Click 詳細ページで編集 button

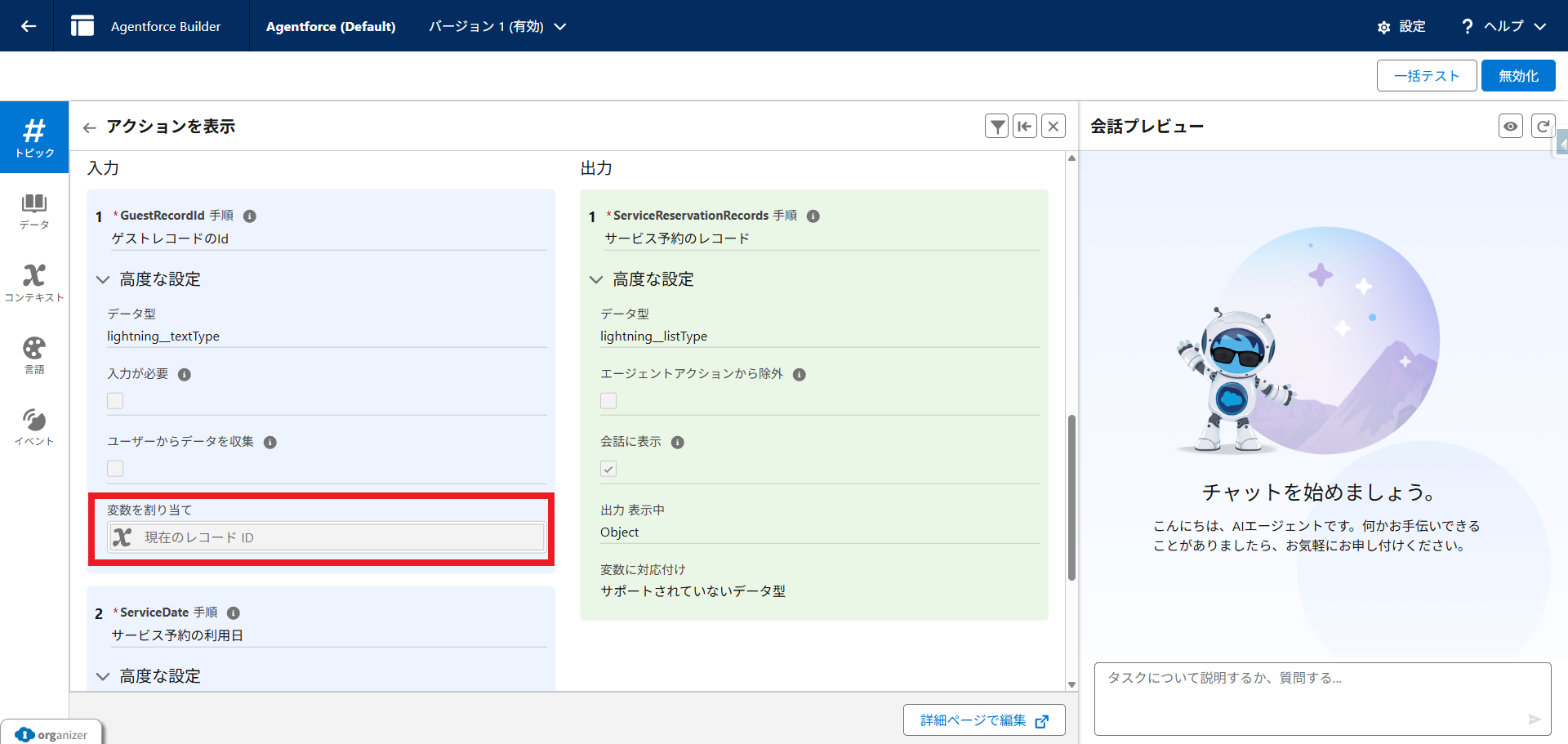click(x=984, y=720)
